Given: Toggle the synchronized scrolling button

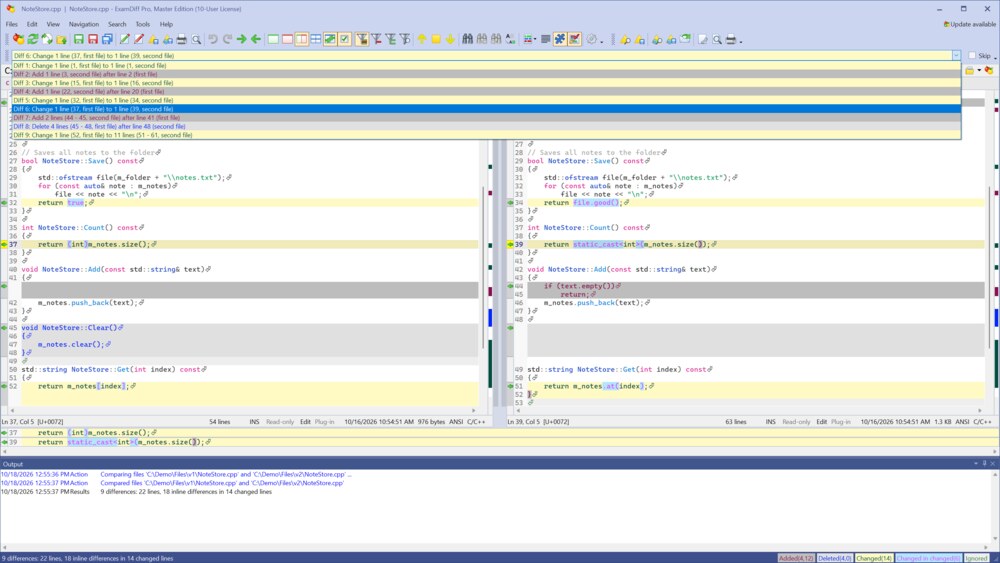Looking at the screenshot, I should click(x=330, y=40).
